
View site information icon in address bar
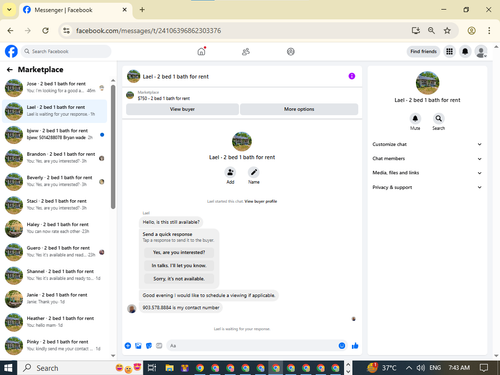pyautogui.click(x=67, y=31)
